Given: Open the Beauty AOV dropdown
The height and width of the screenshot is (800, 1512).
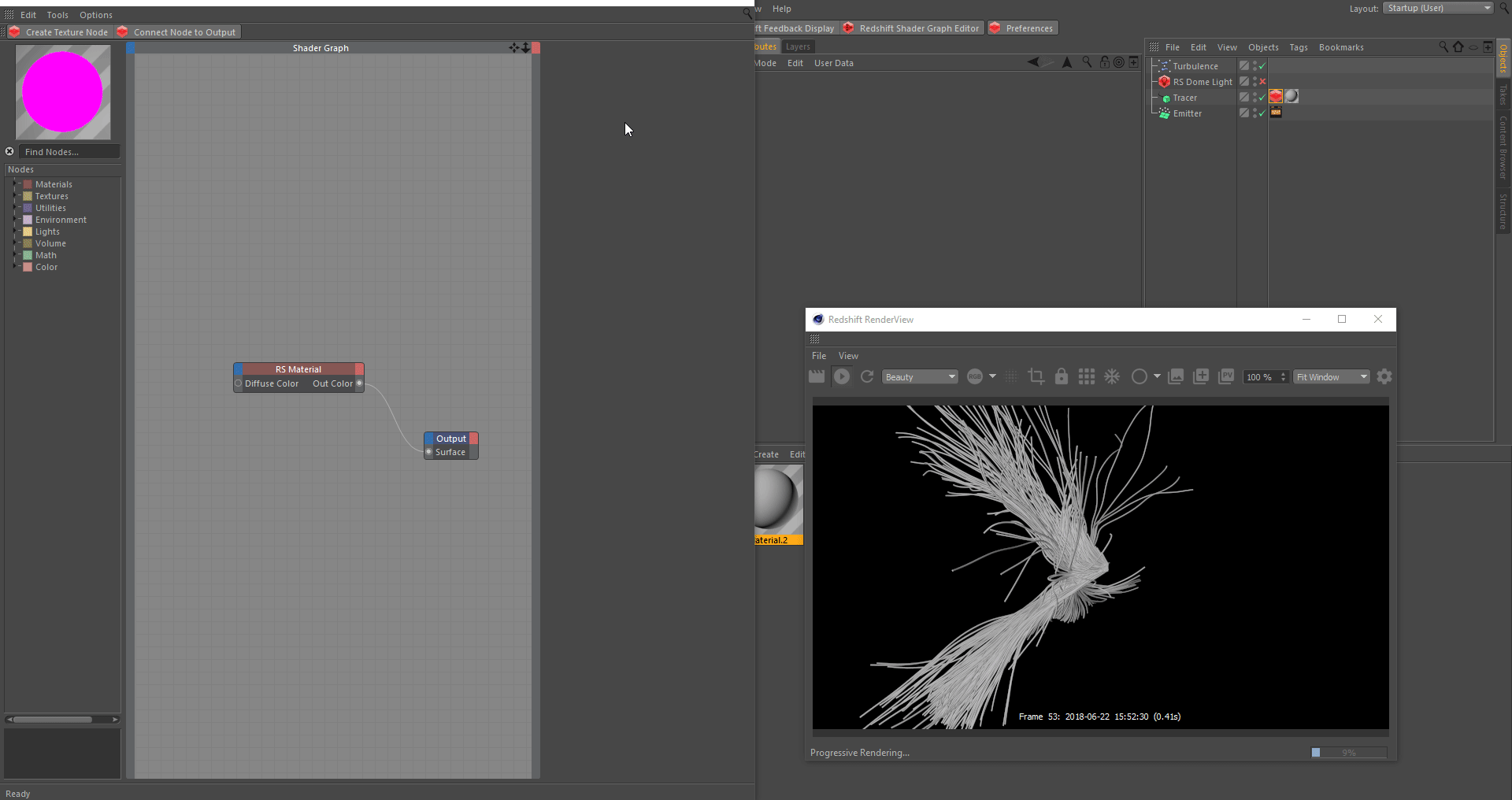Looking at the screenshot, I should tap(920, 377).
